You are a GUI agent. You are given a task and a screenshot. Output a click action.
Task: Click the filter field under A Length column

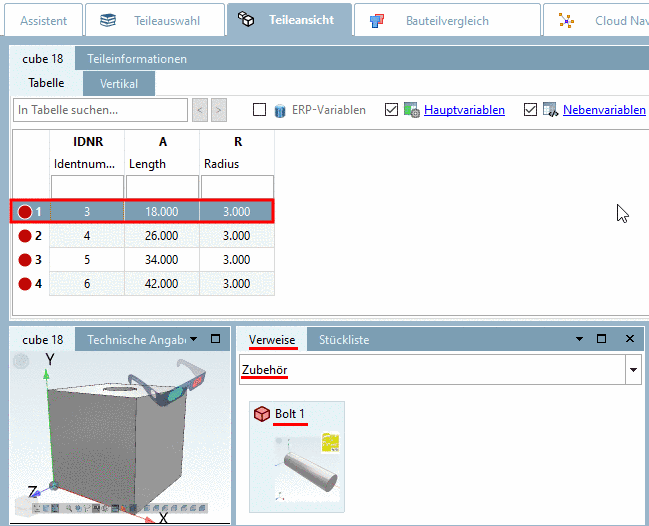(162, 187)
